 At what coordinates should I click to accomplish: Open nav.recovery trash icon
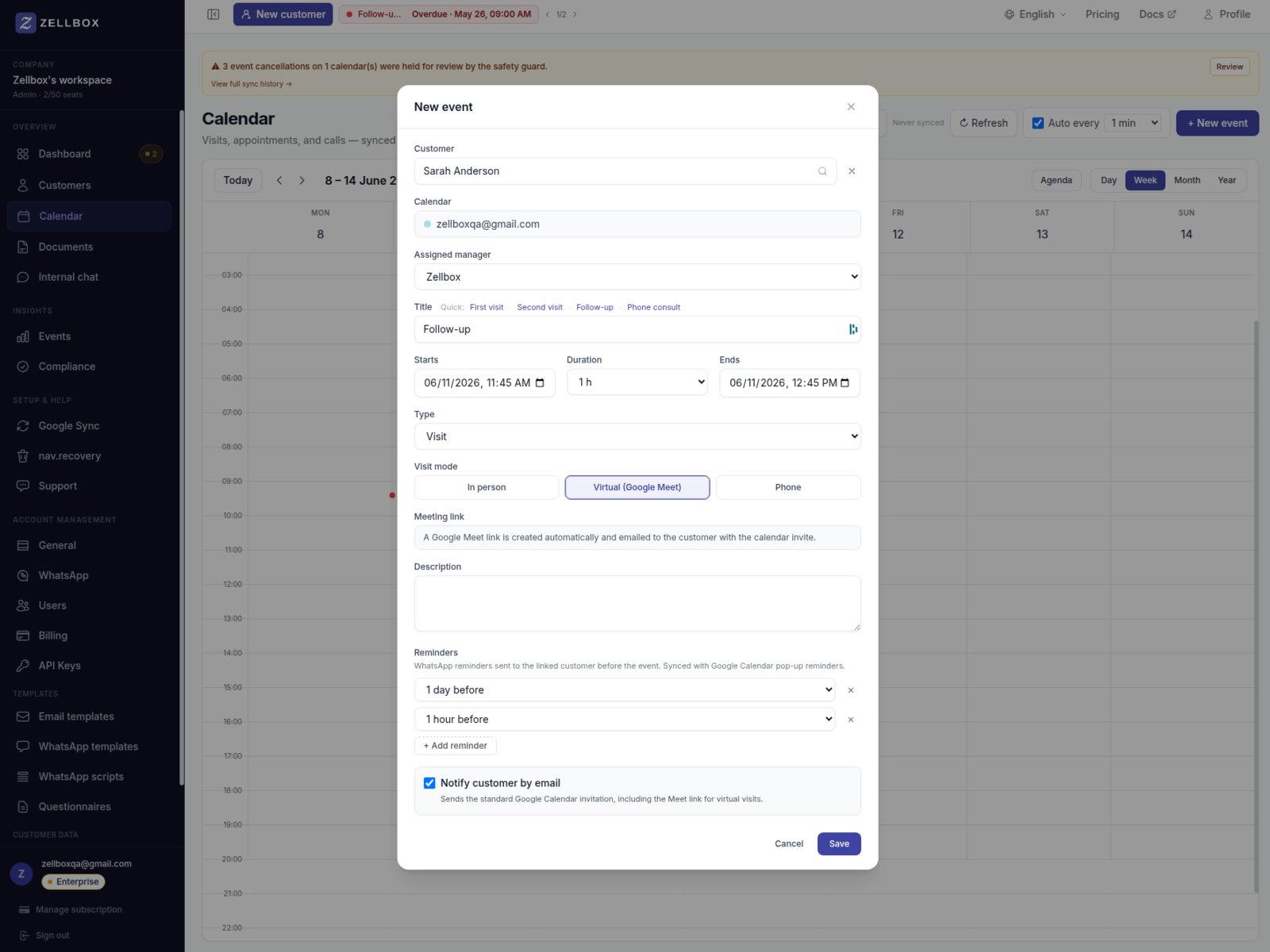[x=23, y=456]
